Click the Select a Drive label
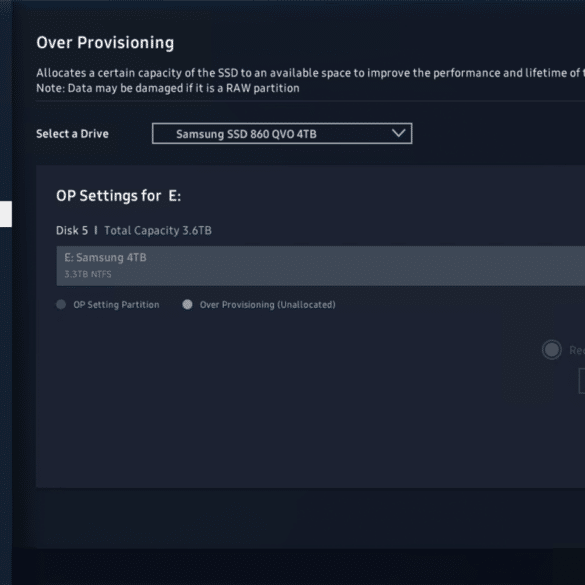The height and width of the screenshot is (585, 585). click(x=72, y=134)
